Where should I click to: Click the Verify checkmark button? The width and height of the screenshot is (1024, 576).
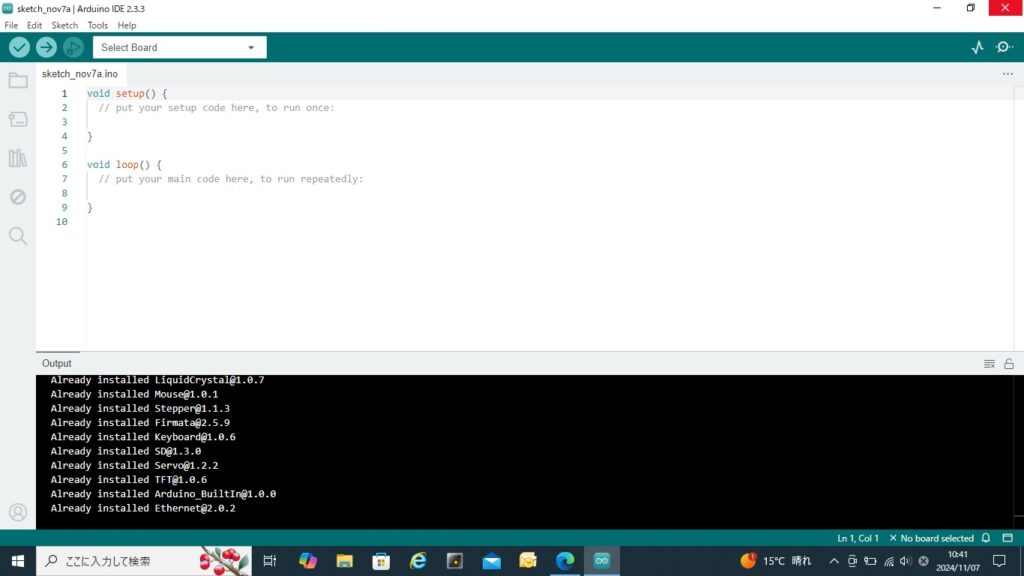(x=19, y=47)
